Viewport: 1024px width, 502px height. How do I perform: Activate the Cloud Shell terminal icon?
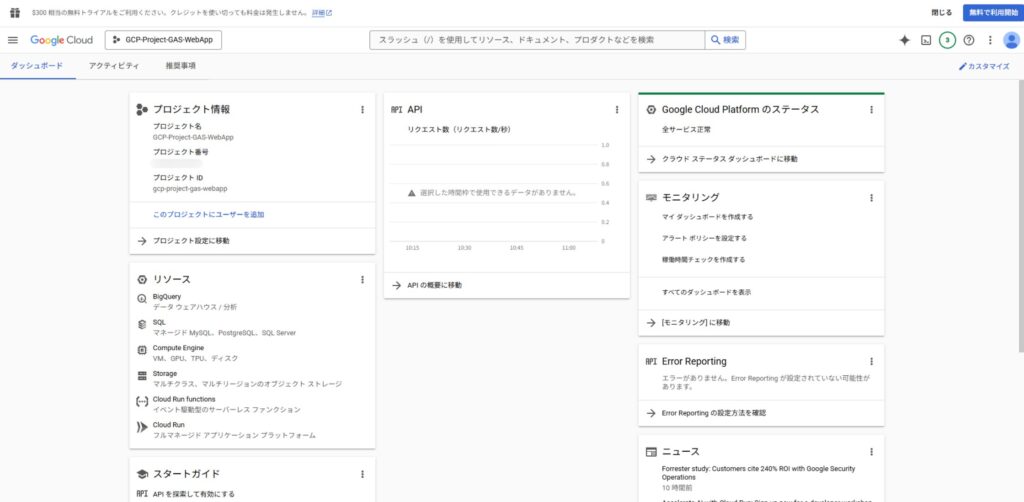926,40
